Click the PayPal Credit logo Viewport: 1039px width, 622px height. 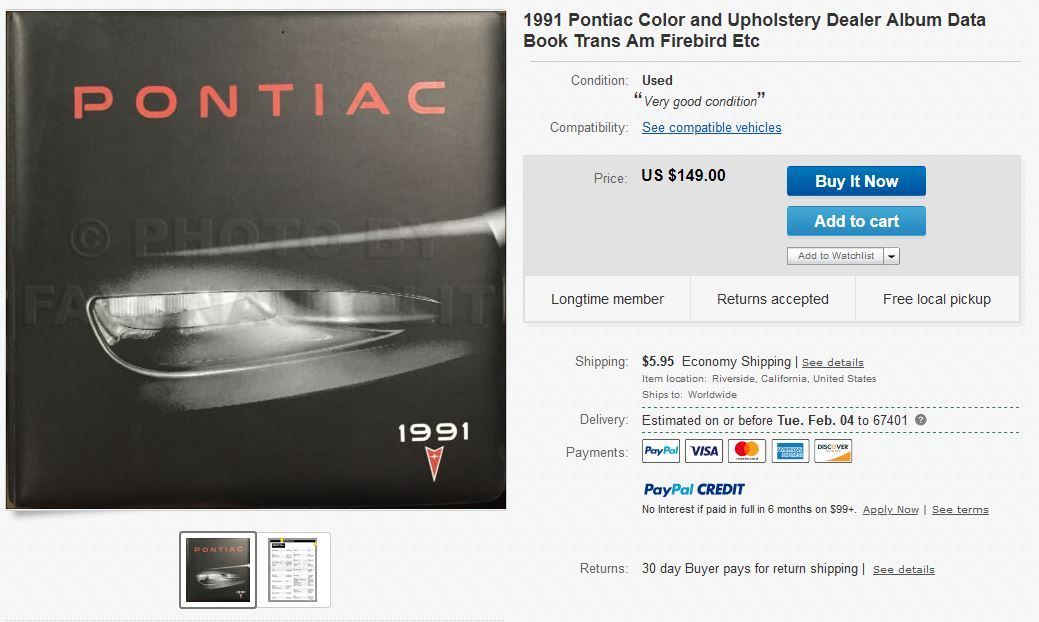(x=694, y=489)
